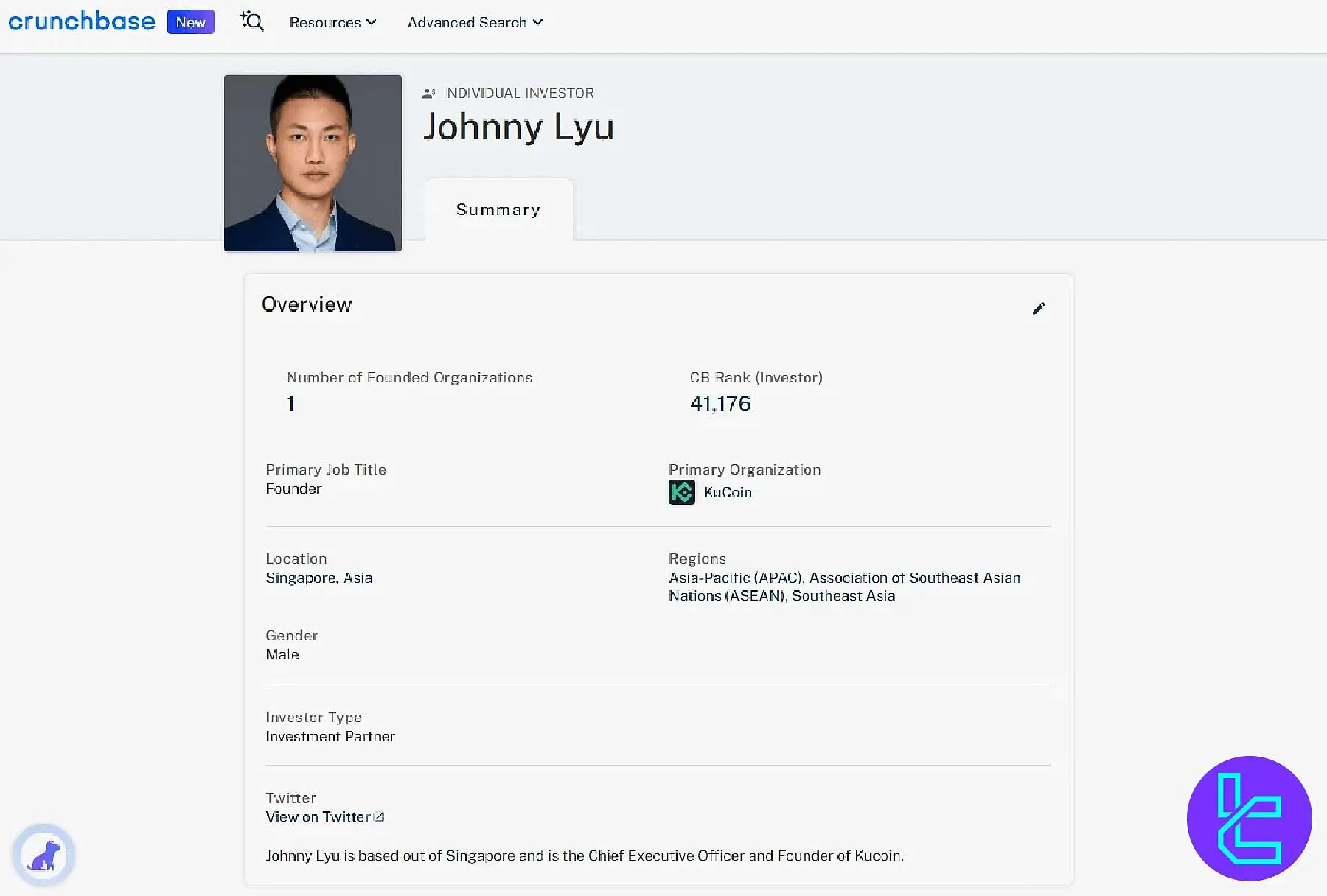The image size is (1327, 896).
Task: Click the individual investor person icon
Action: click(x=428, y=94)
